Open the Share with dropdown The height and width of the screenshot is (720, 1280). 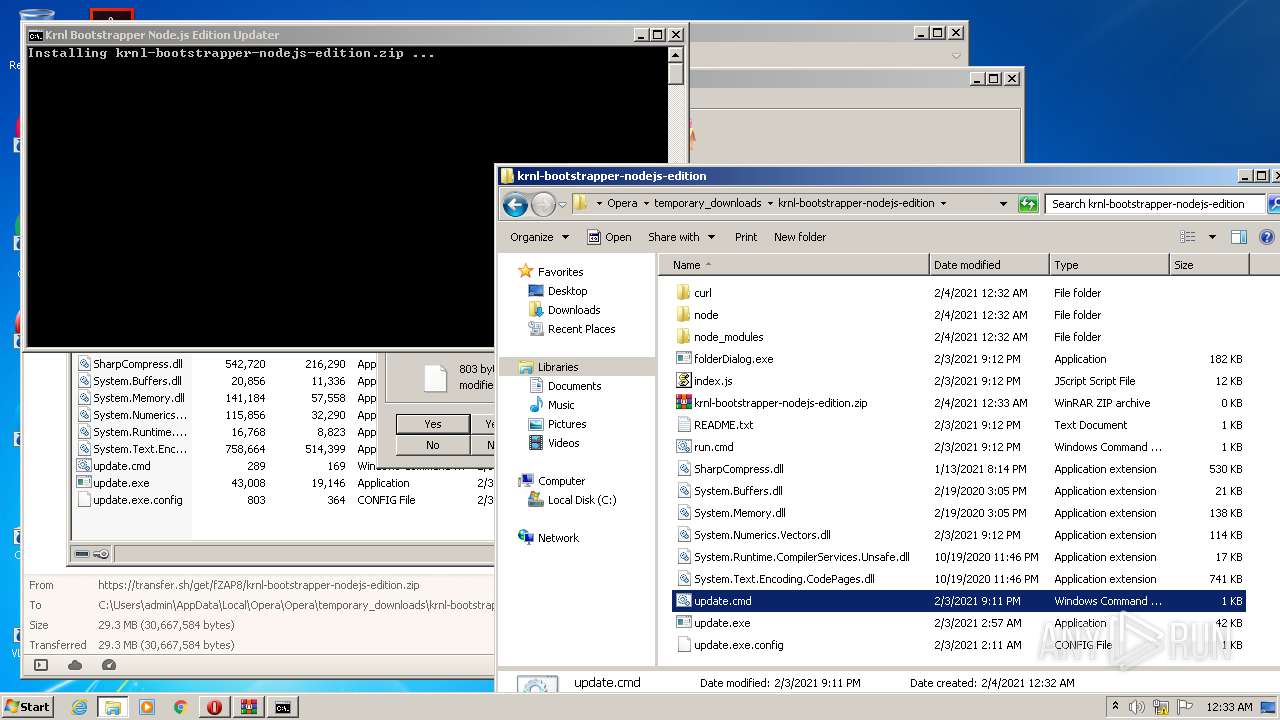tap(682, 237)
